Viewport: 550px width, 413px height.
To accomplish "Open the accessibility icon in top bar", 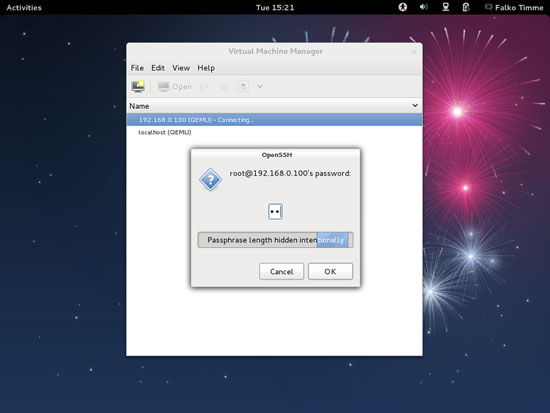I will click(403, 7).
